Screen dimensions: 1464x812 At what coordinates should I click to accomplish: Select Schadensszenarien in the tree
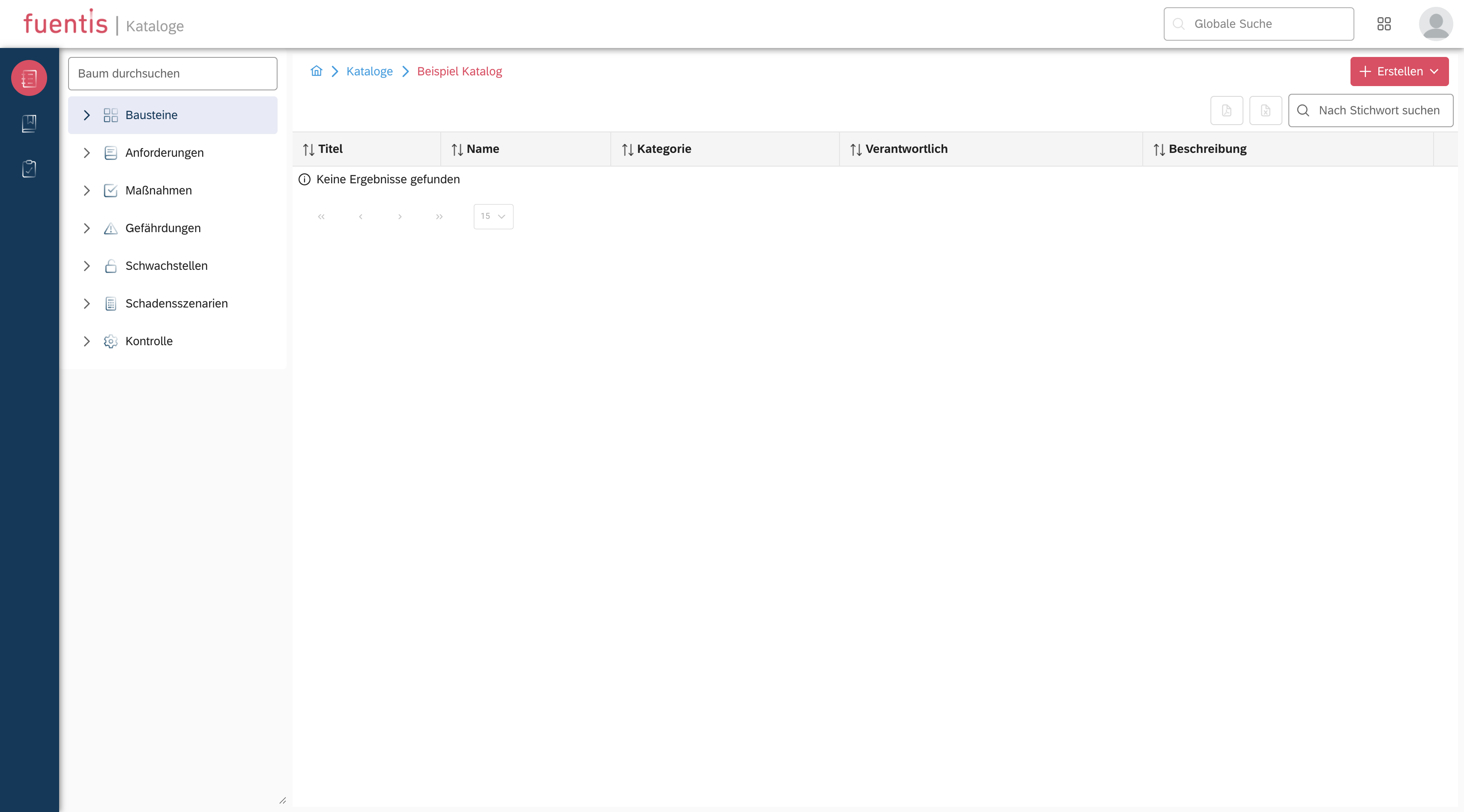[x=176, y=304]
